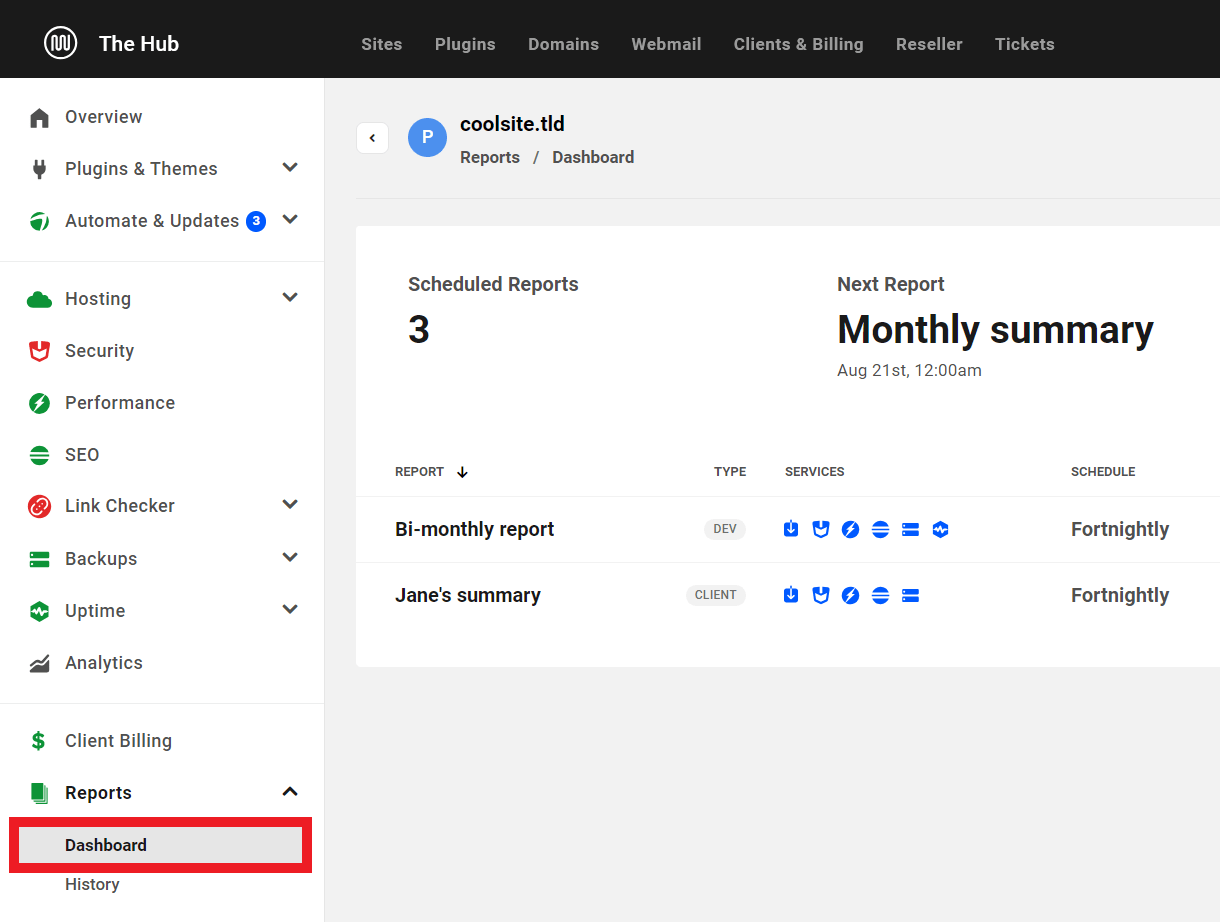The image size is (1220, 922).
Task: Click the Overview home icon
Action: (39, 118)
